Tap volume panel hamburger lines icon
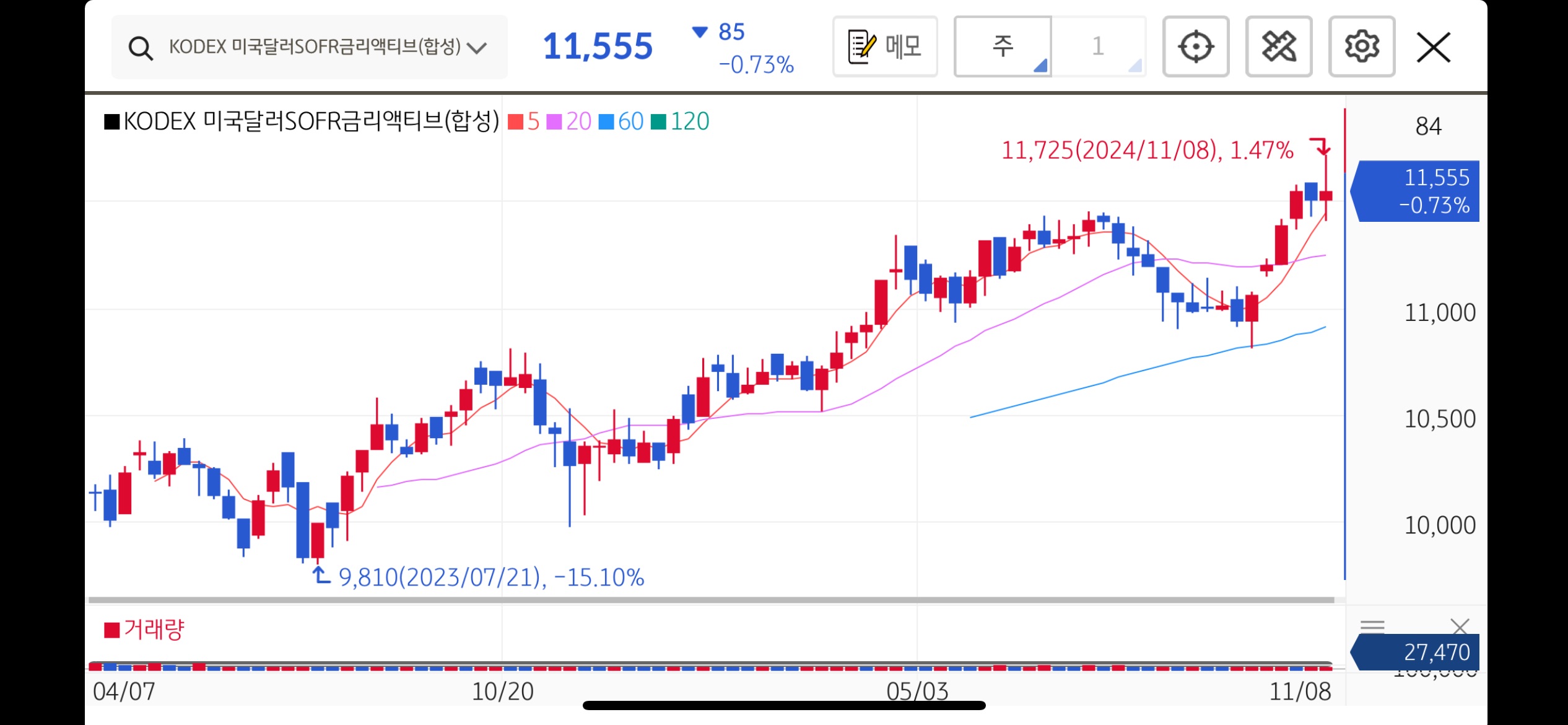The height and width of the screenshot is (725, 1568). pyautogui.click(x=1372, y=626)
